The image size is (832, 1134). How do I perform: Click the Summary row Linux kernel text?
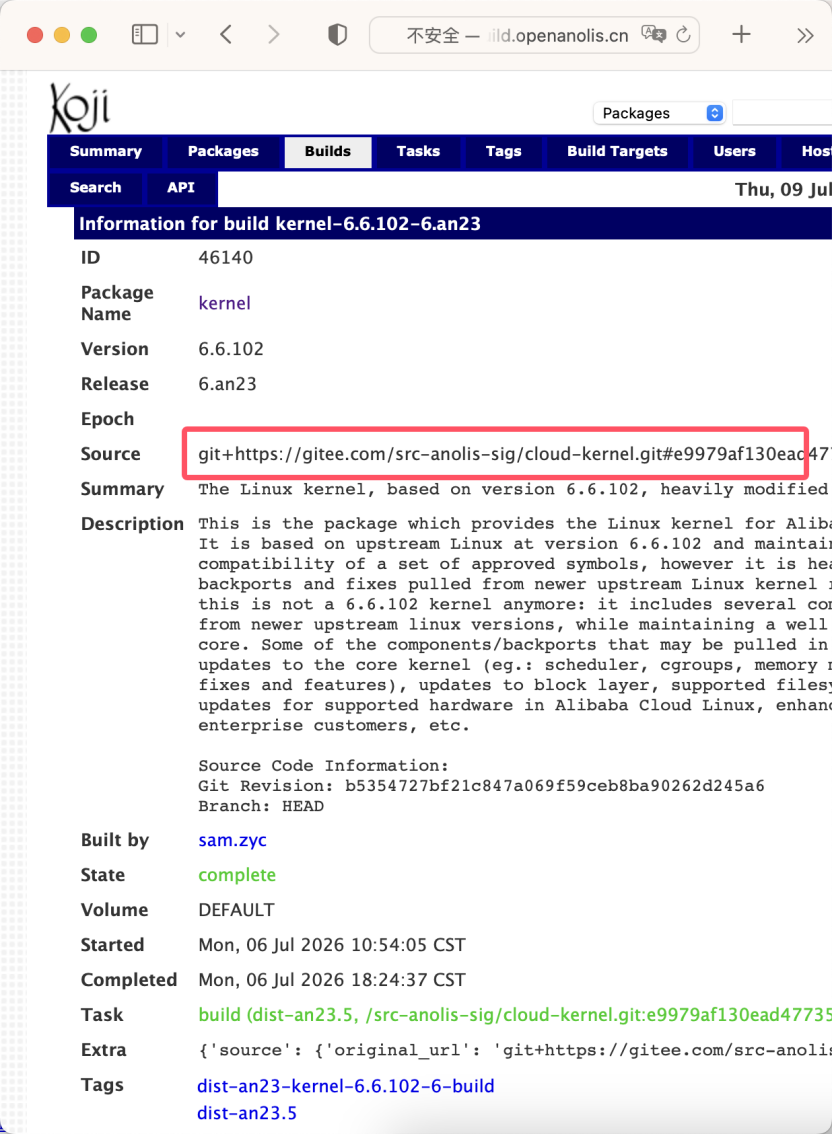coord(515,489)
